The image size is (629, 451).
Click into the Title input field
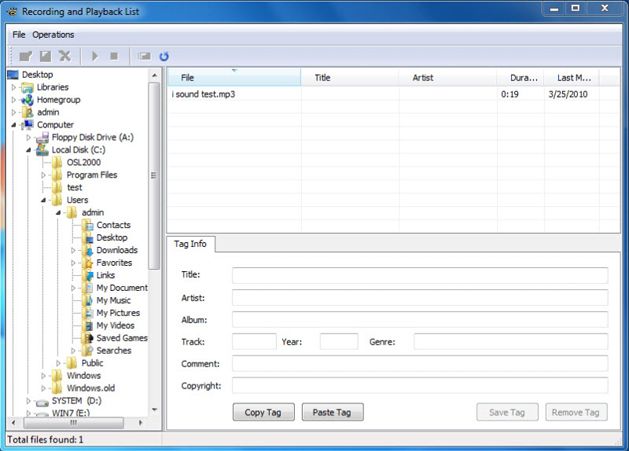[420, 275]
